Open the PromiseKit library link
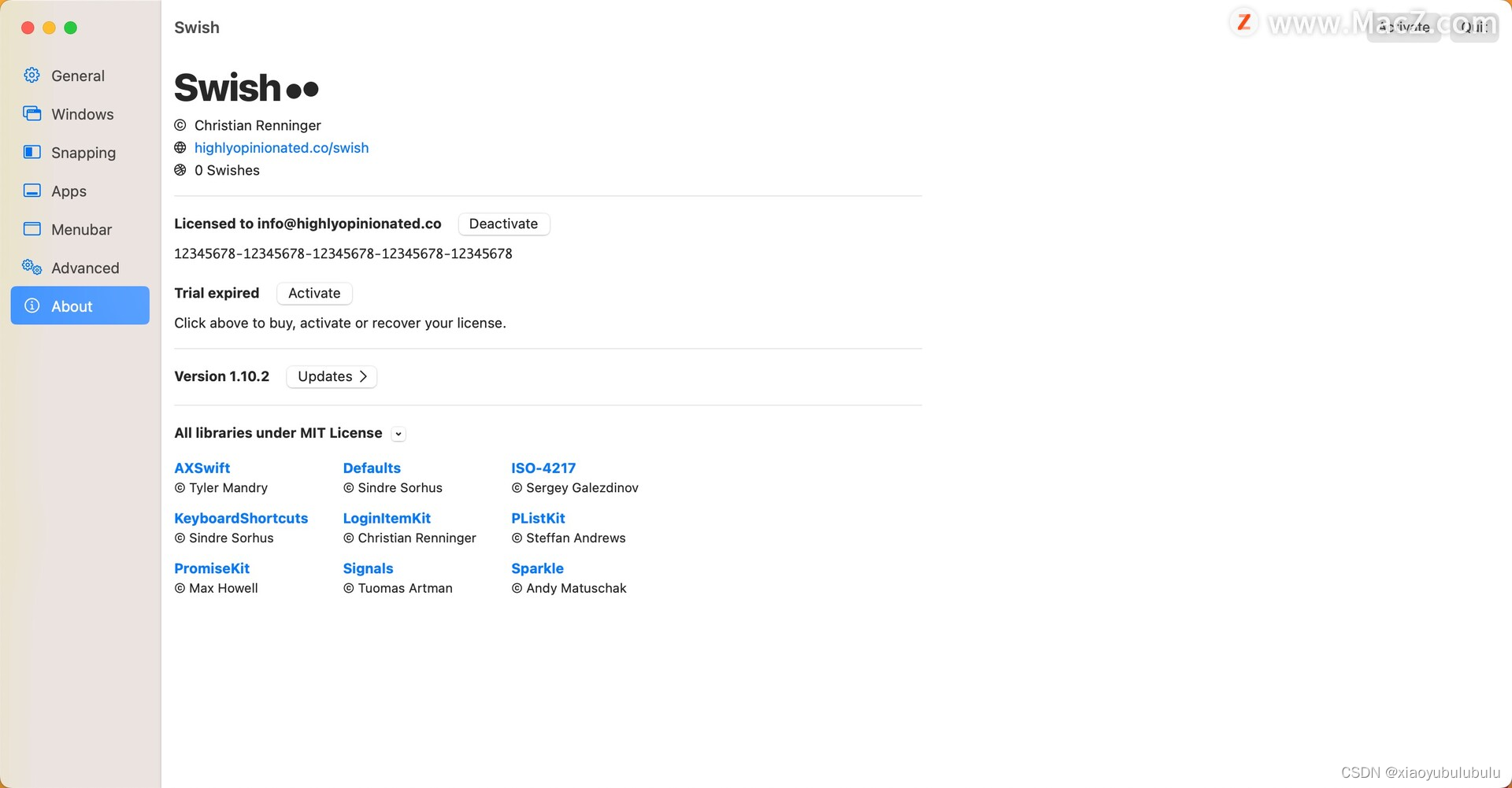Screen dimensions: 1512x788 tap(211, 568)
